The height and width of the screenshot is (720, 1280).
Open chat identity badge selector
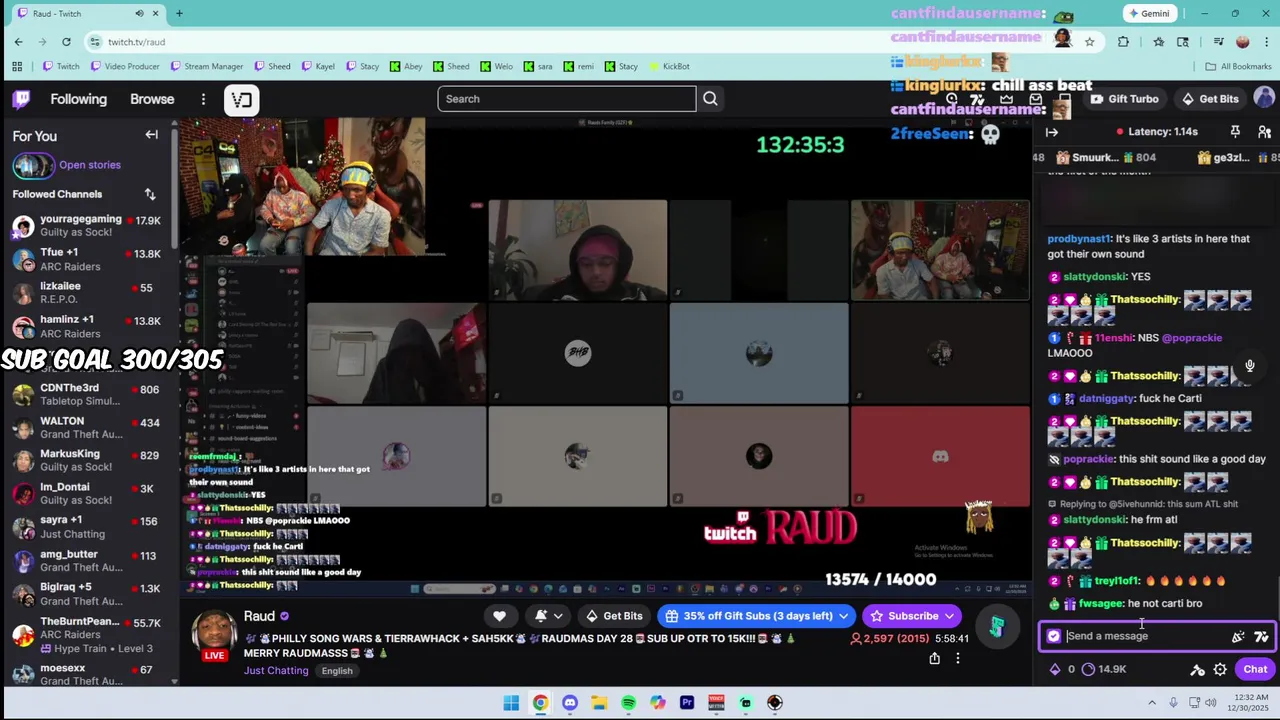click(x=1053, y=636)
